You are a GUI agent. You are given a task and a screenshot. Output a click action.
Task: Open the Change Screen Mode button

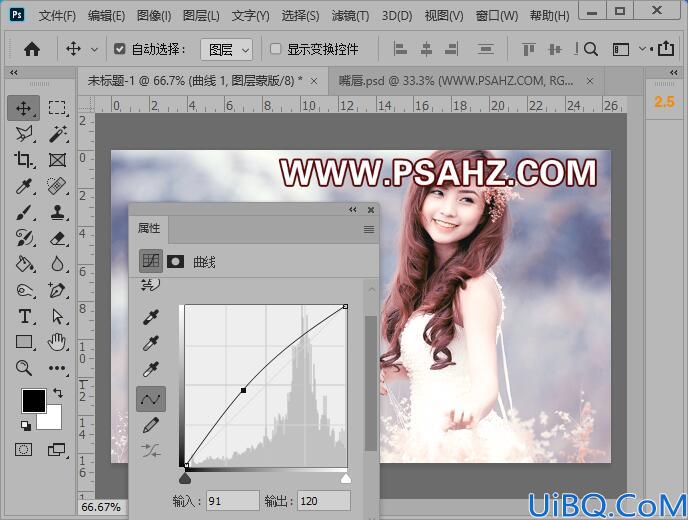click(56, 449)
